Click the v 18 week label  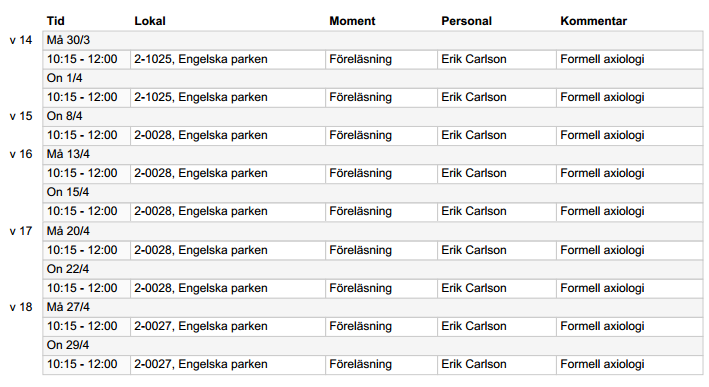(x=21, y=307)
